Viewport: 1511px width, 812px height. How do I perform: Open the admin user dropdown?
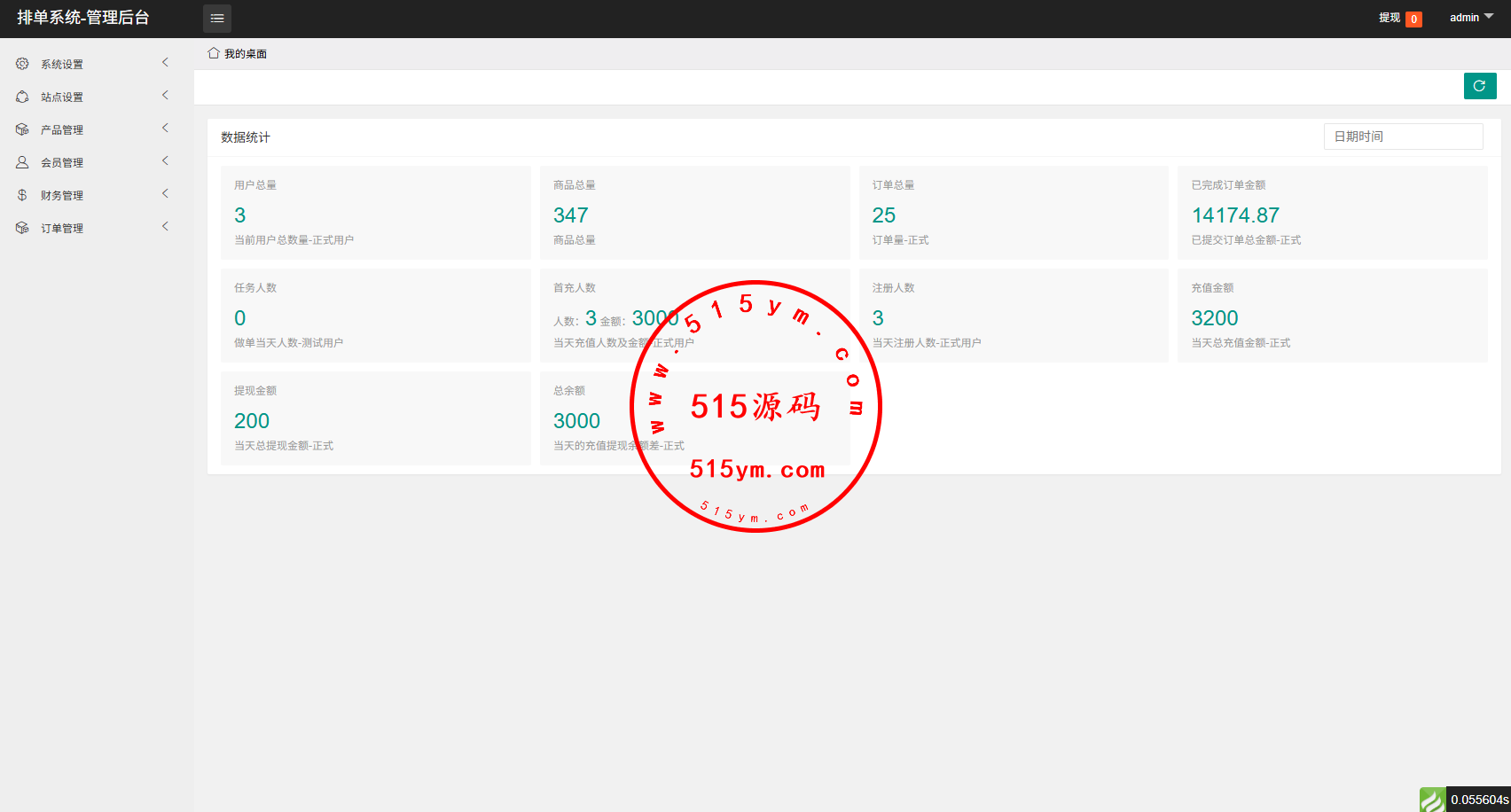pyautogui.click(x=1471, y=18)
